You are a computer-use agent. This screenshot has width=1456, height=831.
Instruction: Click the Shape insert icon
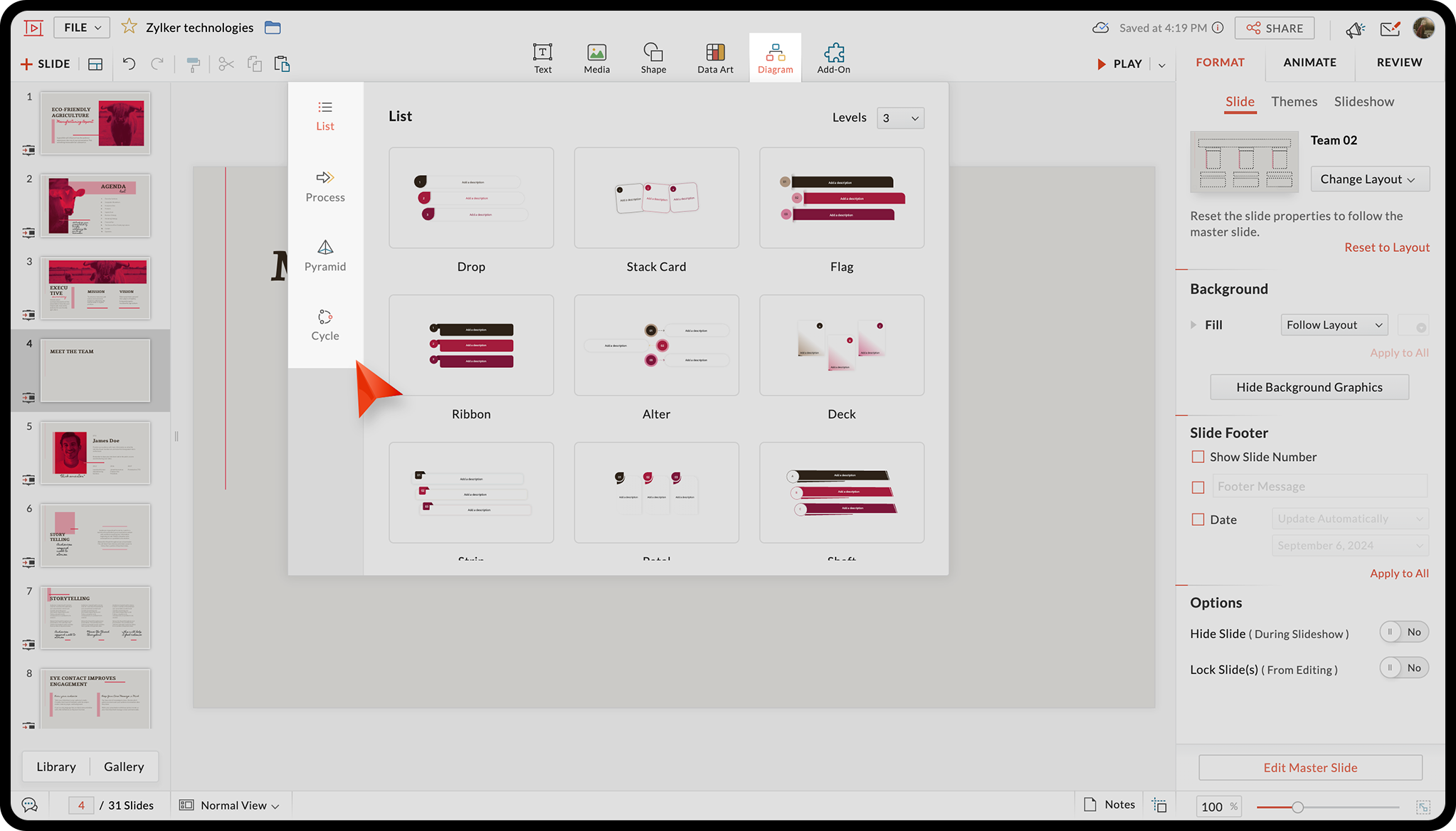click(x=653, y=58)
